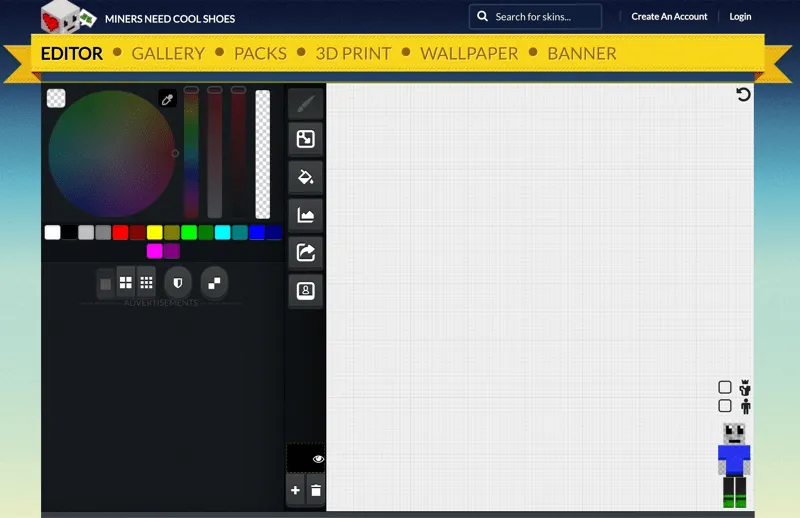
Task: Open the GALLERY tab
Action: pos(168,54)
